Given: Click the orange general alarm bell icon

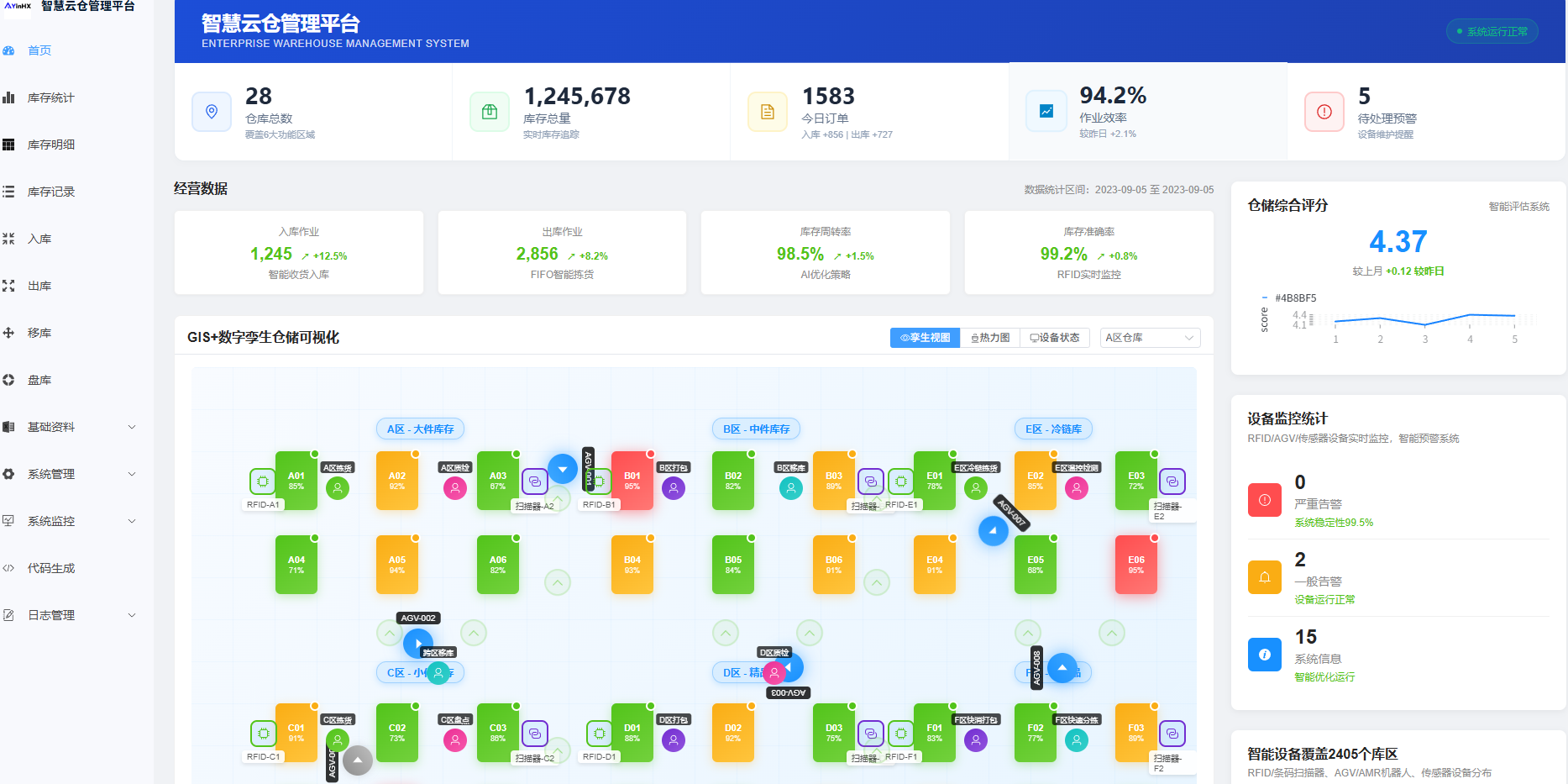Looking at the screenshot, I should point(1264,577).
